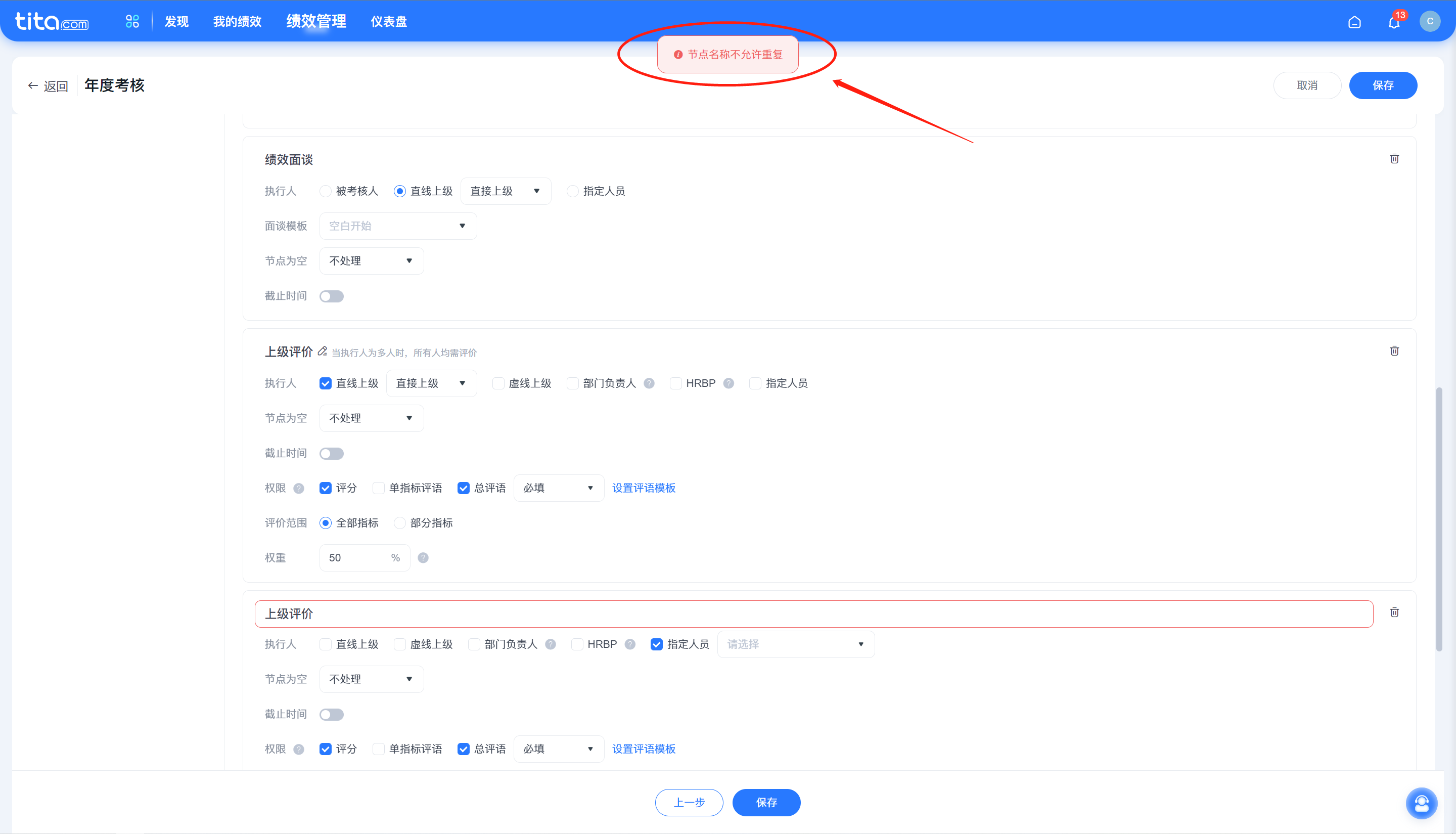Check 部门负责人 in first 上级评价
This screenshot has height=834, width=1456.
(572, 383)
